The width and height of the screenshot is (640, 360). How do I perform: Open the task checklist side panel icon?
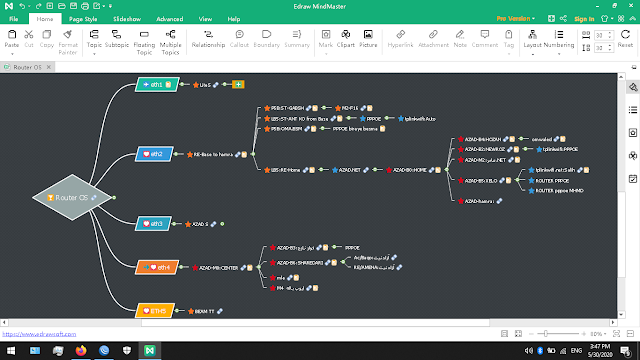tap(633, 179)
